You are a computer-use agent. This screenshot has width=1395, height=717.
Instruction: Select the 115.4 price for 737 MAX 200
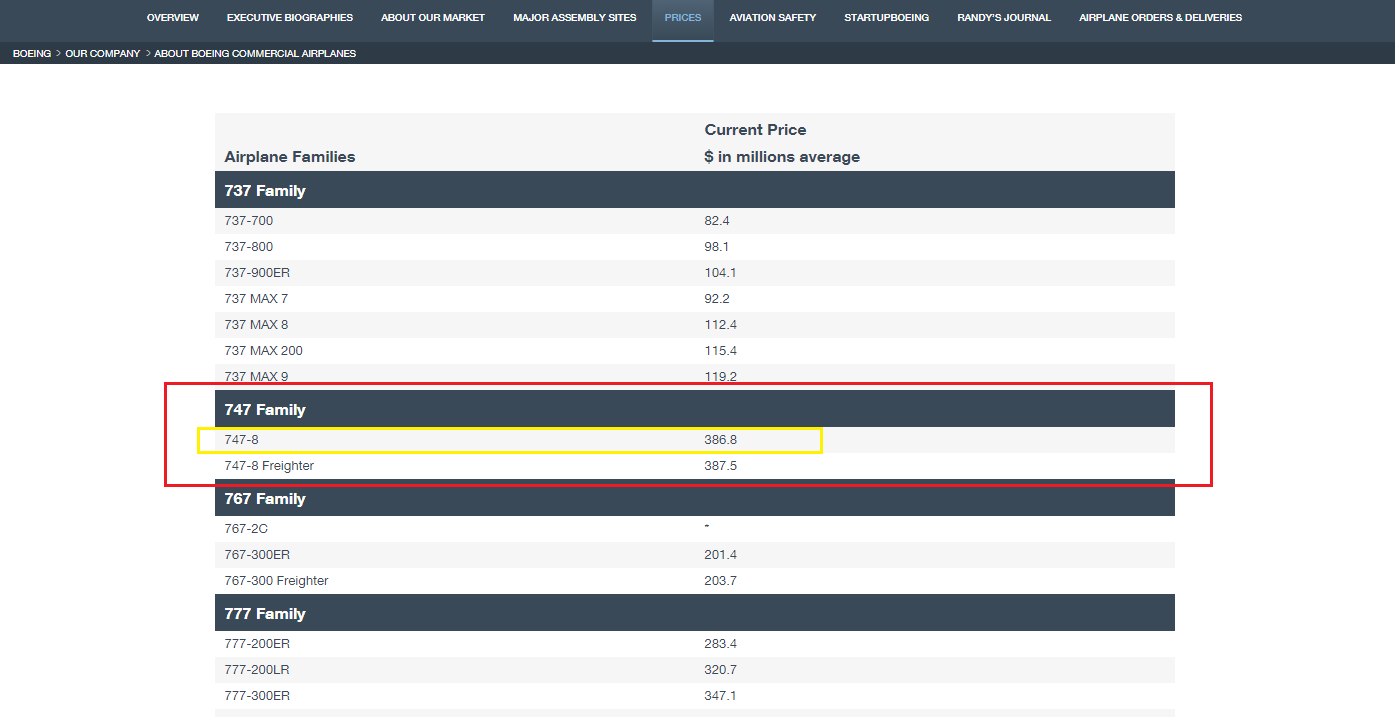721,351
